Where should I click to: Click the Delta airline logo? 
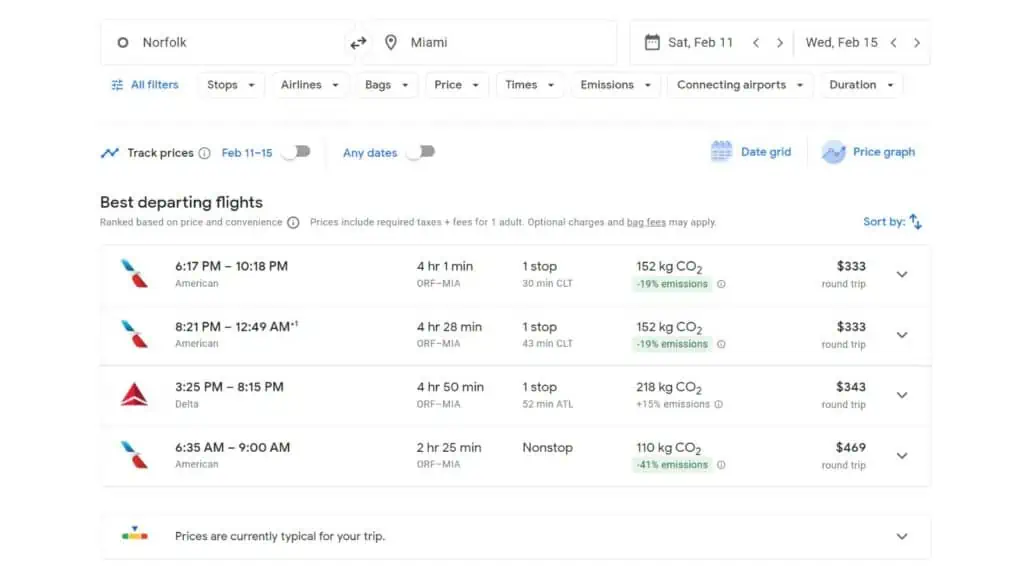coord(135,394)
